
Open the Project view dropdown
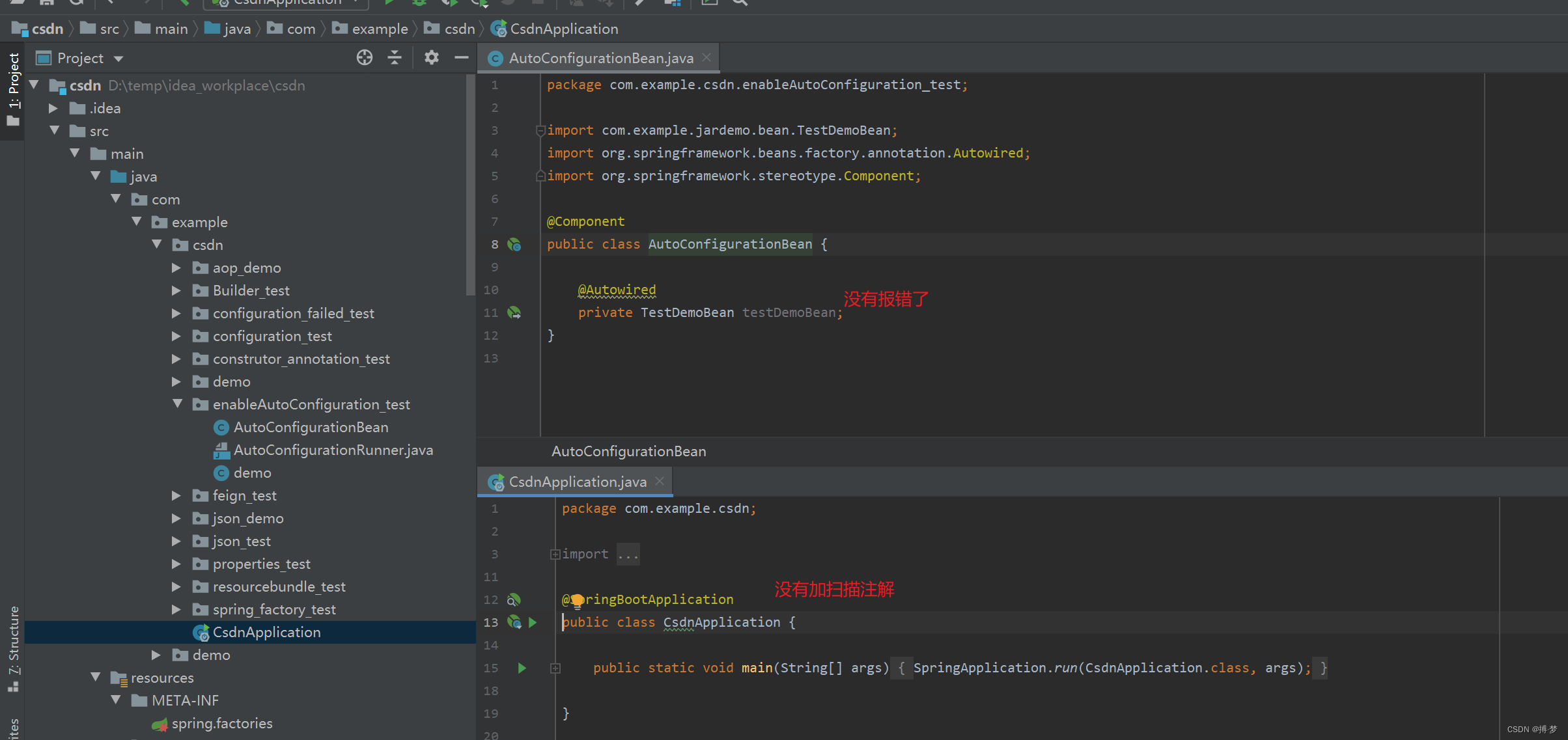(119, 59)
